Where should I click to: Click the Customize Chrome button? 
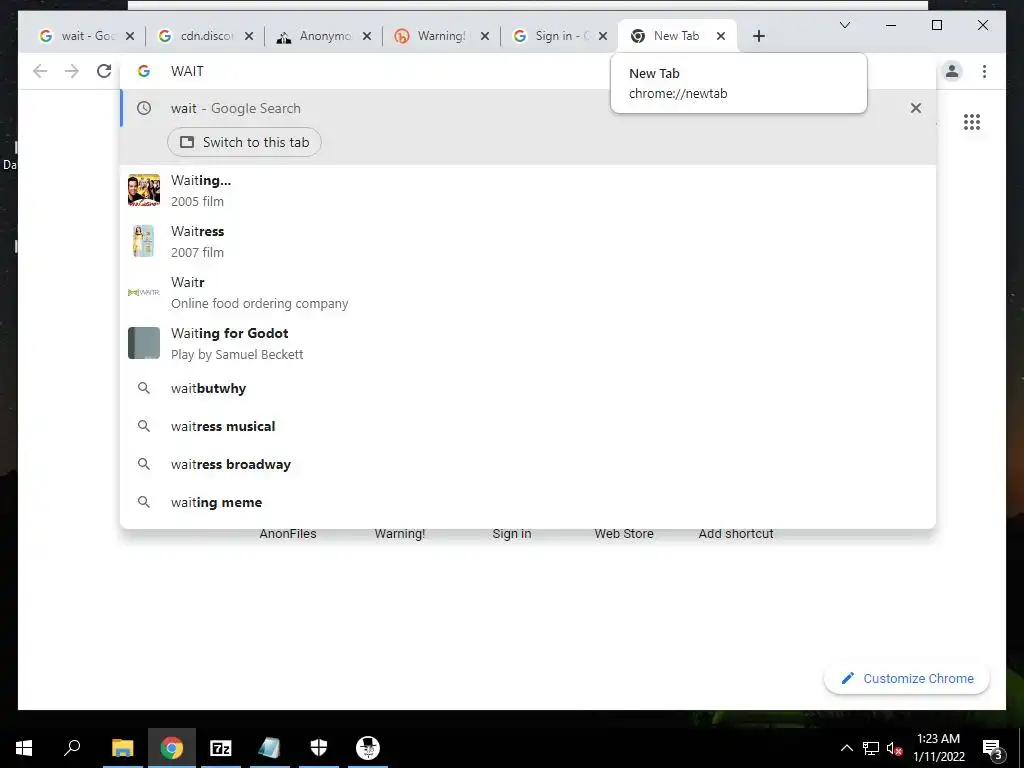coord(907,679)
